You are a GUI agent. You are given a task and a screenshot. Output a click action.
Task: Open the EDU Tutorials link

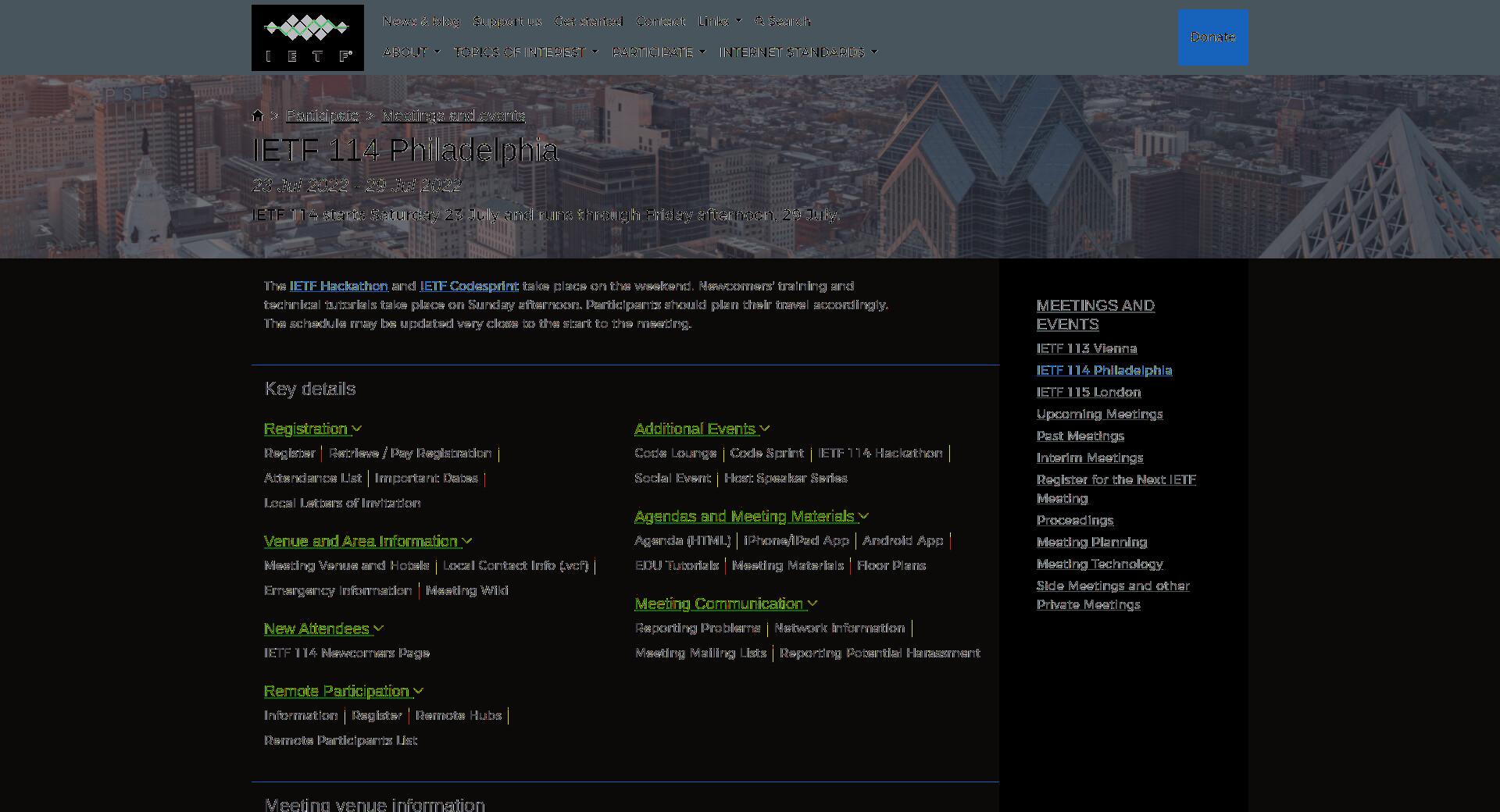click(677, 566)
